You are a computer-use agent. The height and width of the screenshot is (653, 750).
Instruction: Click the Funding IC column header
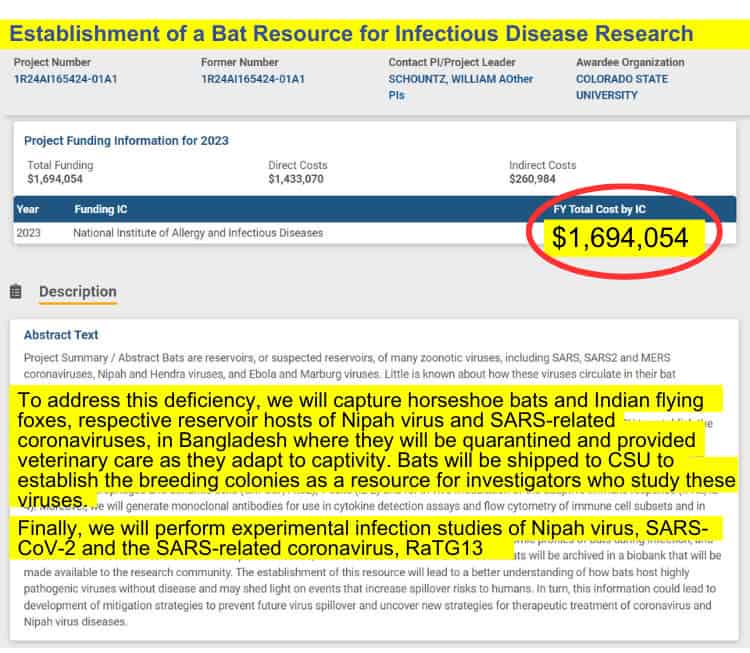pos(100,209)
